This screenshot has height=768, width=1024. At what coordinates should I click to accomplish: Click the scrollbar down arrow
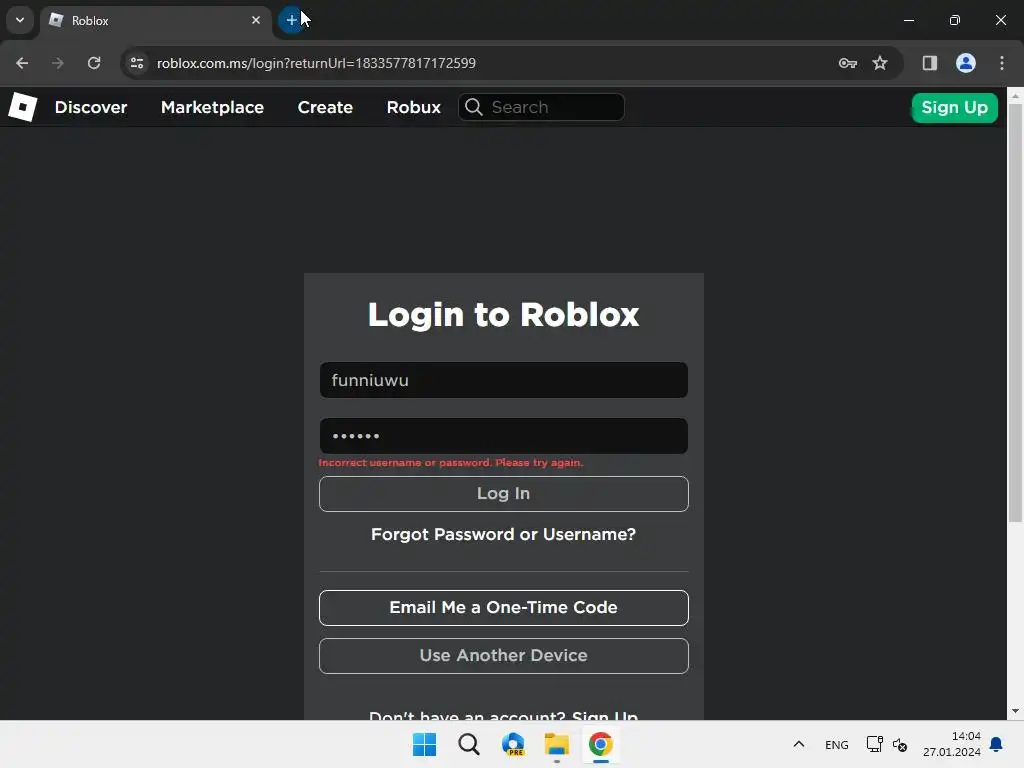[1015, 711]
